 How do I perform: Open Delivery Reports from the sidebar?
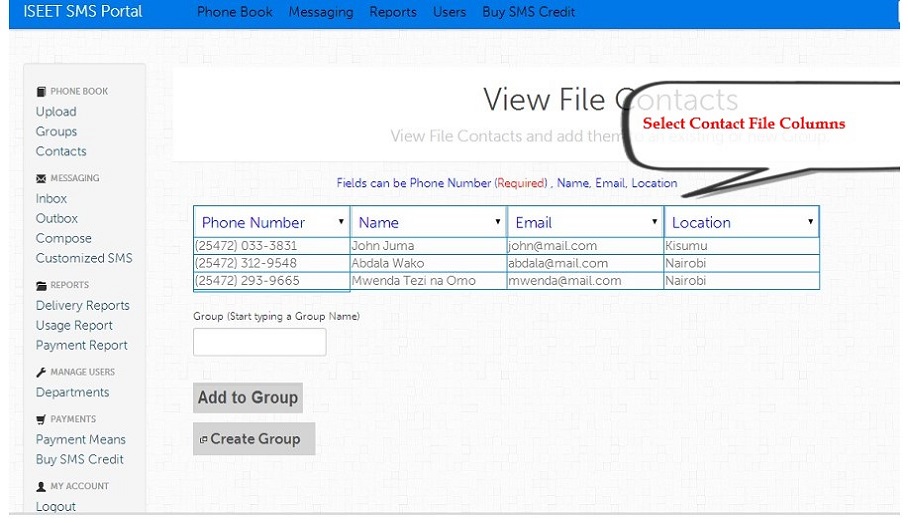coord(82,306)
